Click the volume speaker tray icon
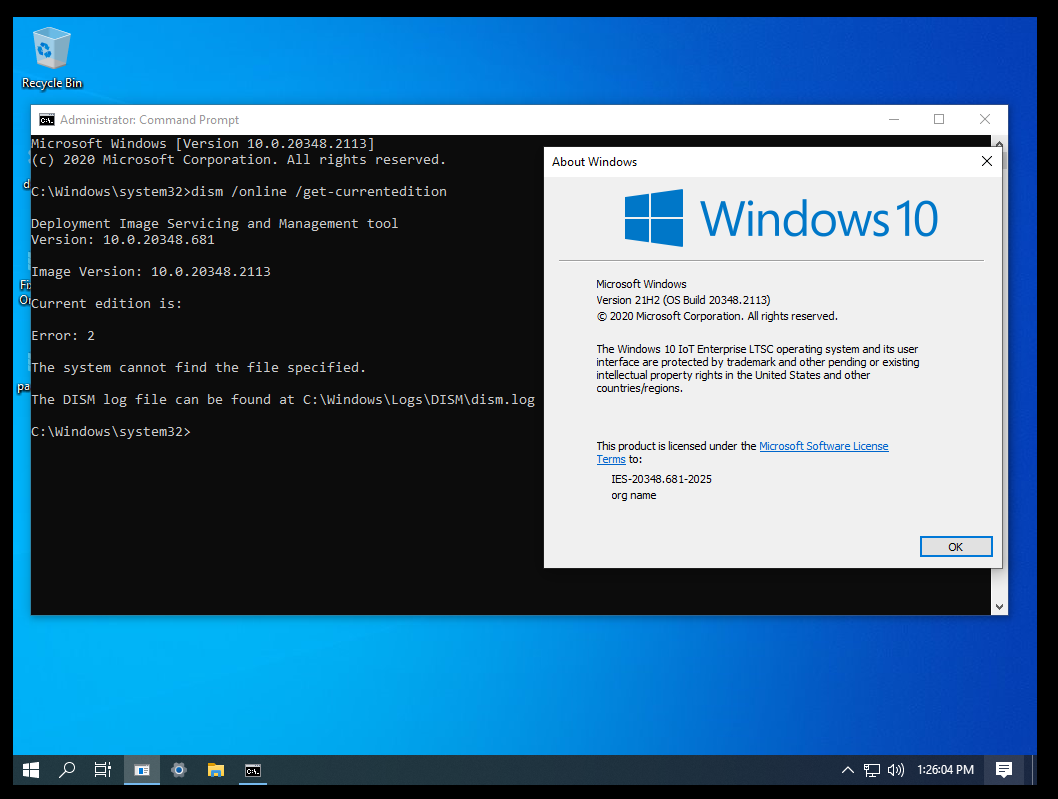 click(x=895, y=770)
